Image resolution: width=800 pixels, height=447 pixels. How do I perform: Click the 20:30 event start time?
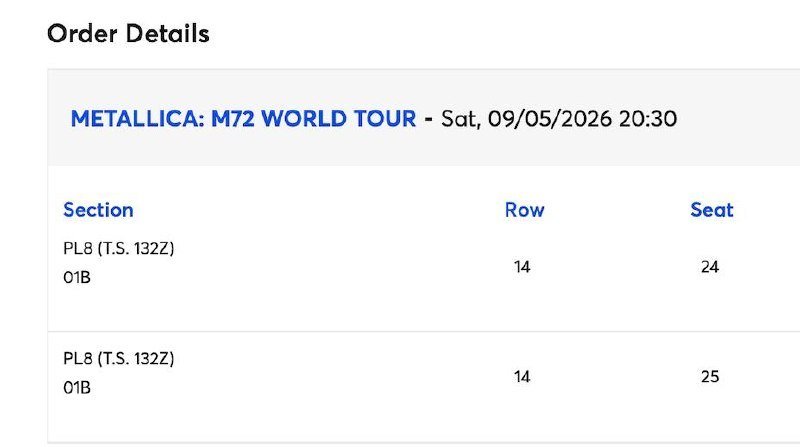click(x=648, y=119)
